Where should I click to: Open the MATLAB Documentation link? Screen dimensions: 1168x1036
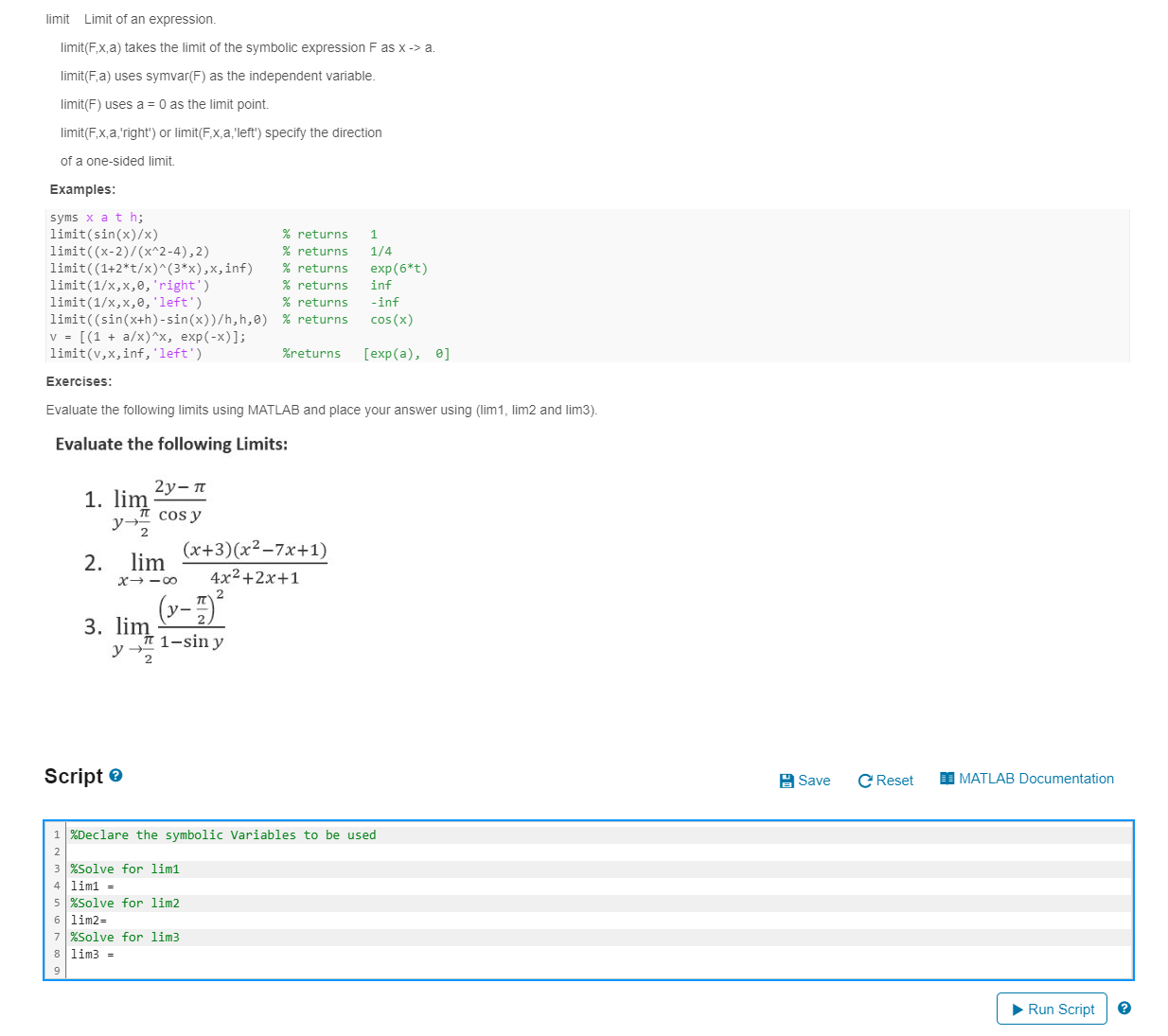pos(1036,778)
